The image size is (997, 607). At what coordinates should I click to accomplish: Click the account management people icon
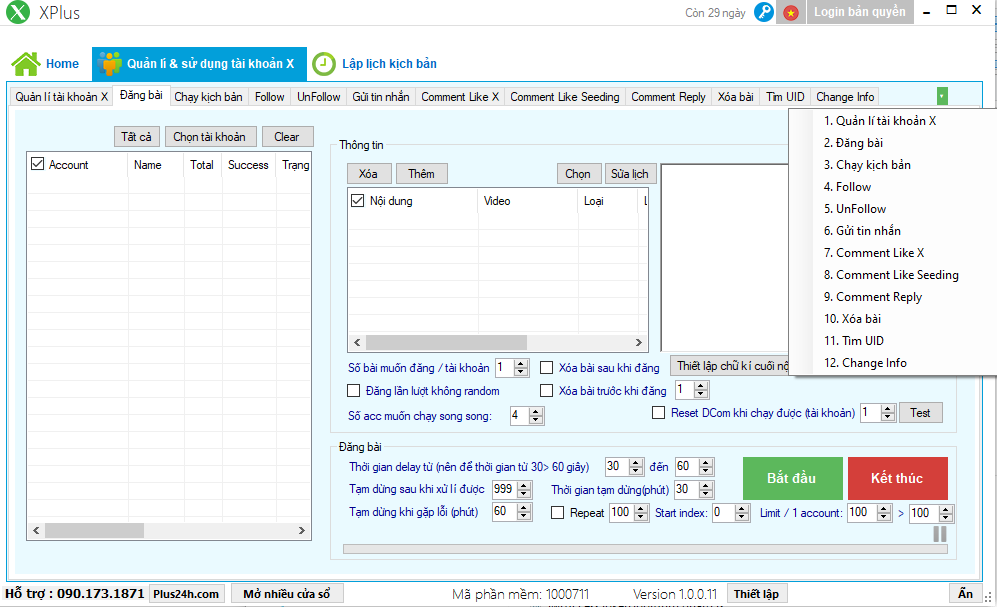[110, 64]
